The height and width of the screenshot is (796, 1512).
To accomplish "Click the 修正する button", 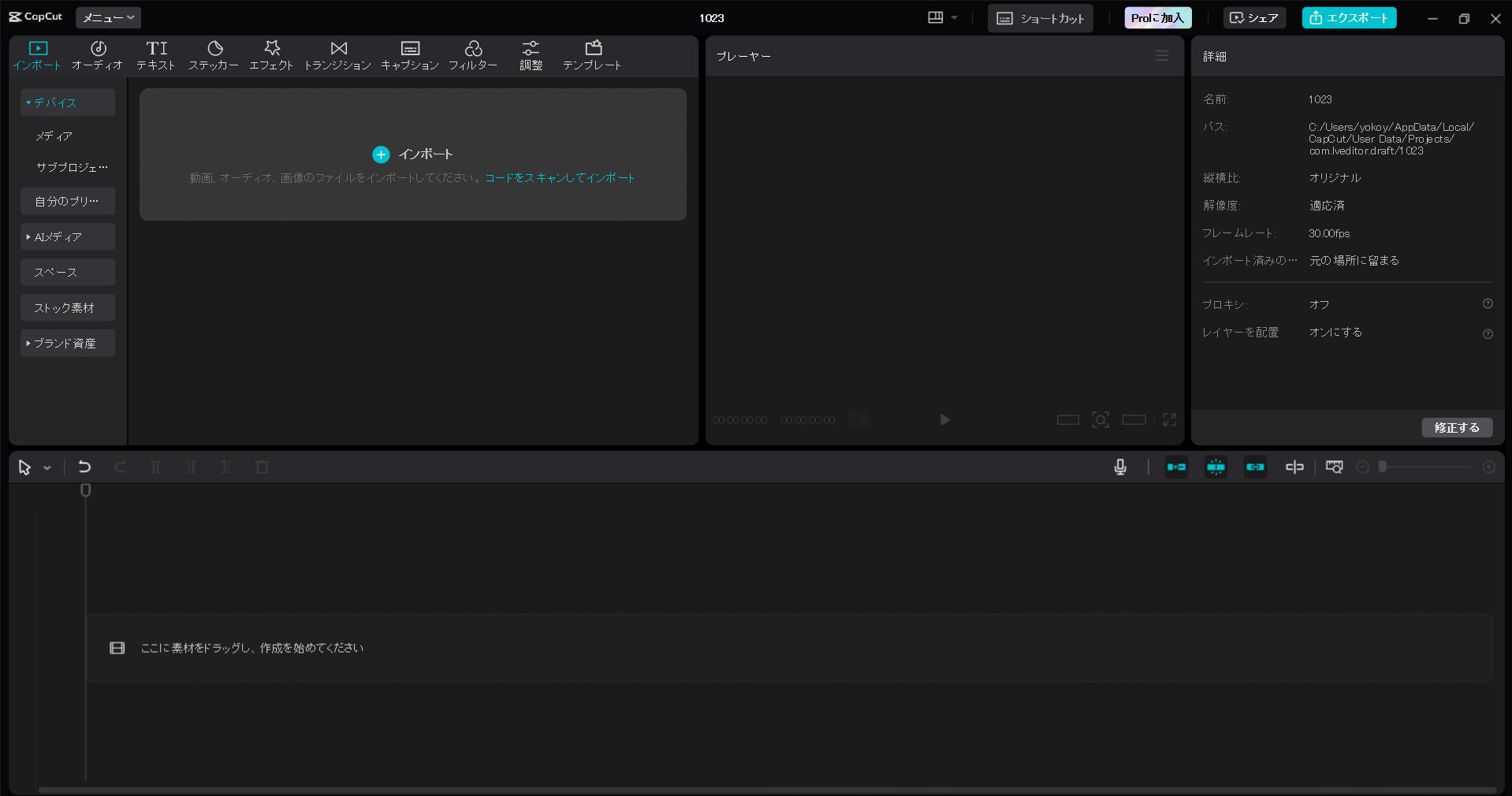I will tap(1457, 427).
